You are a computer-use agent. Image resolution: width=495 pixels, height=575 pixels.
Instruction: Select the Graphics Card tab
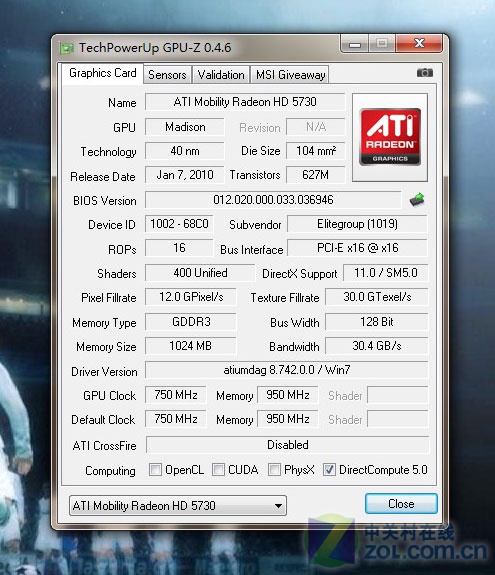(102, 73)
